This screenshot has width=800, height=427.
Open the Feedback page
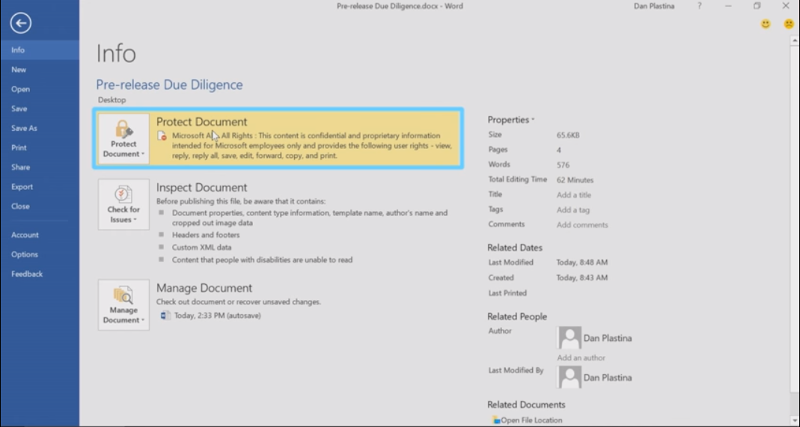40,274
